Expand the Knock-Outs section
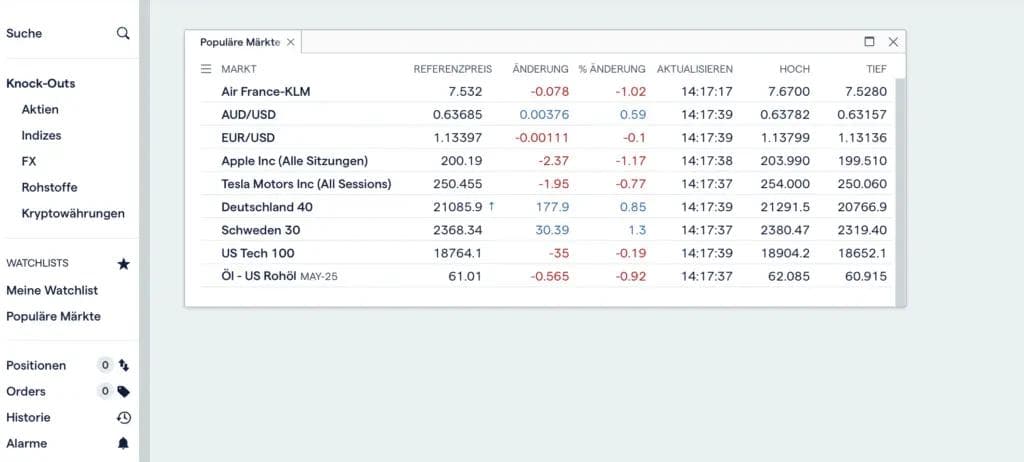The width and height of the screenshot is (1024, 462). point(40,83)
